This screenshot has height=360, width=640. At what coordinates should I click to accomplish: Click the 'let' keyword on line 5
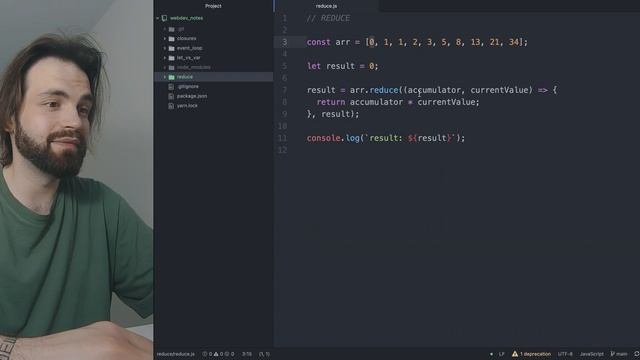click(313, 66)
